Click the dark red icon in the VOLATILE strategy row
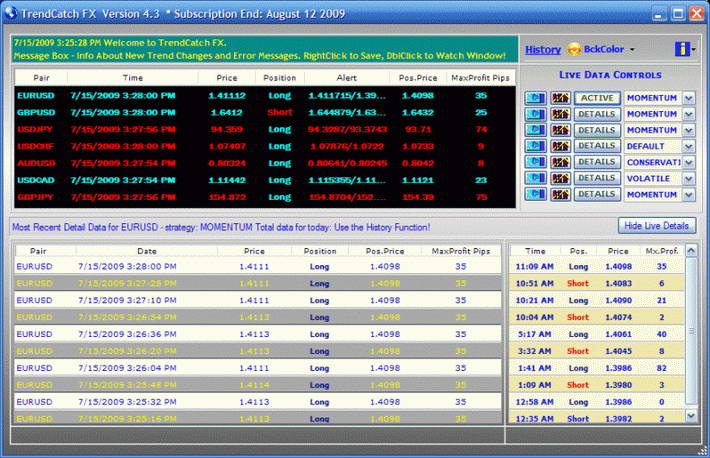The height and width of the screenshot is (458, 710). (560, 178)
